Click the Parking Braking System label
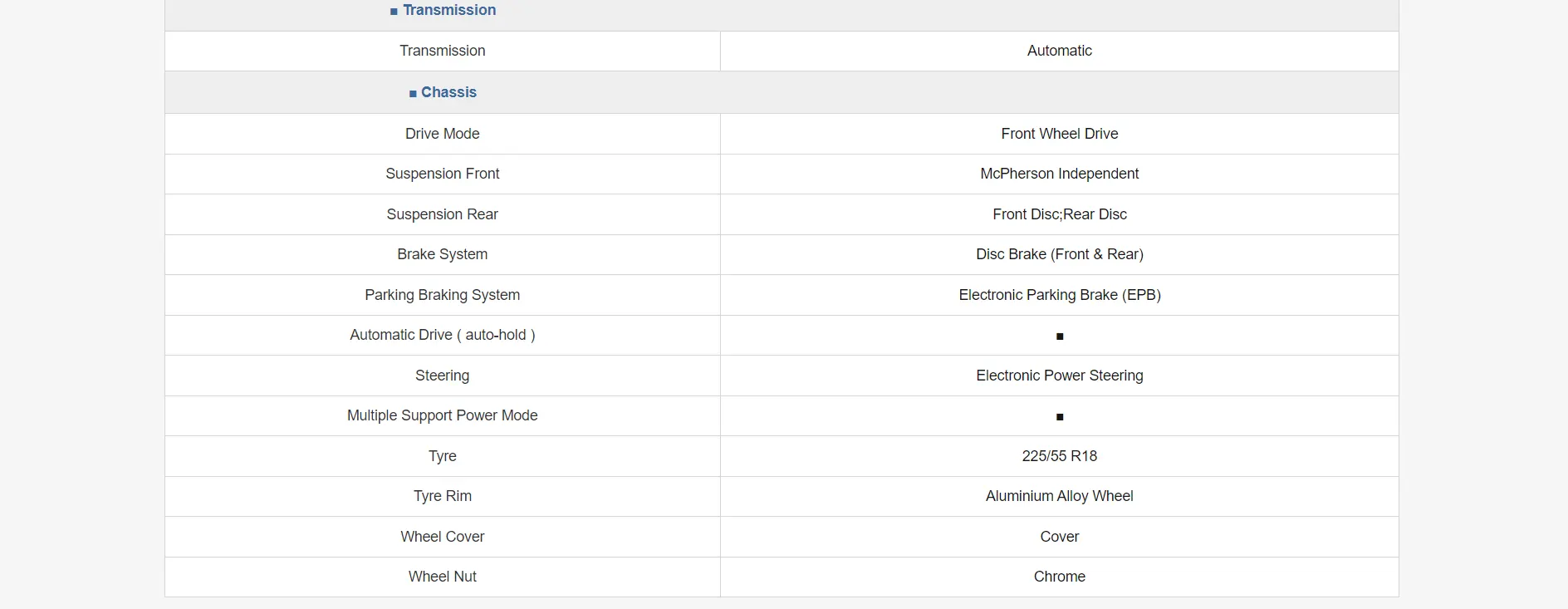The image size is (1568, 609). point(442,295)
